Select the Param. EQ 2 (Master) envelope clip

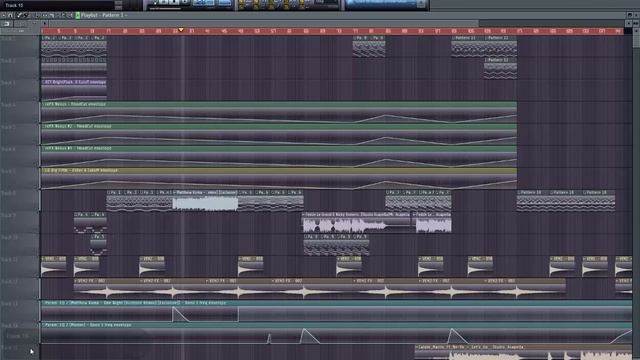click(336, 333)
